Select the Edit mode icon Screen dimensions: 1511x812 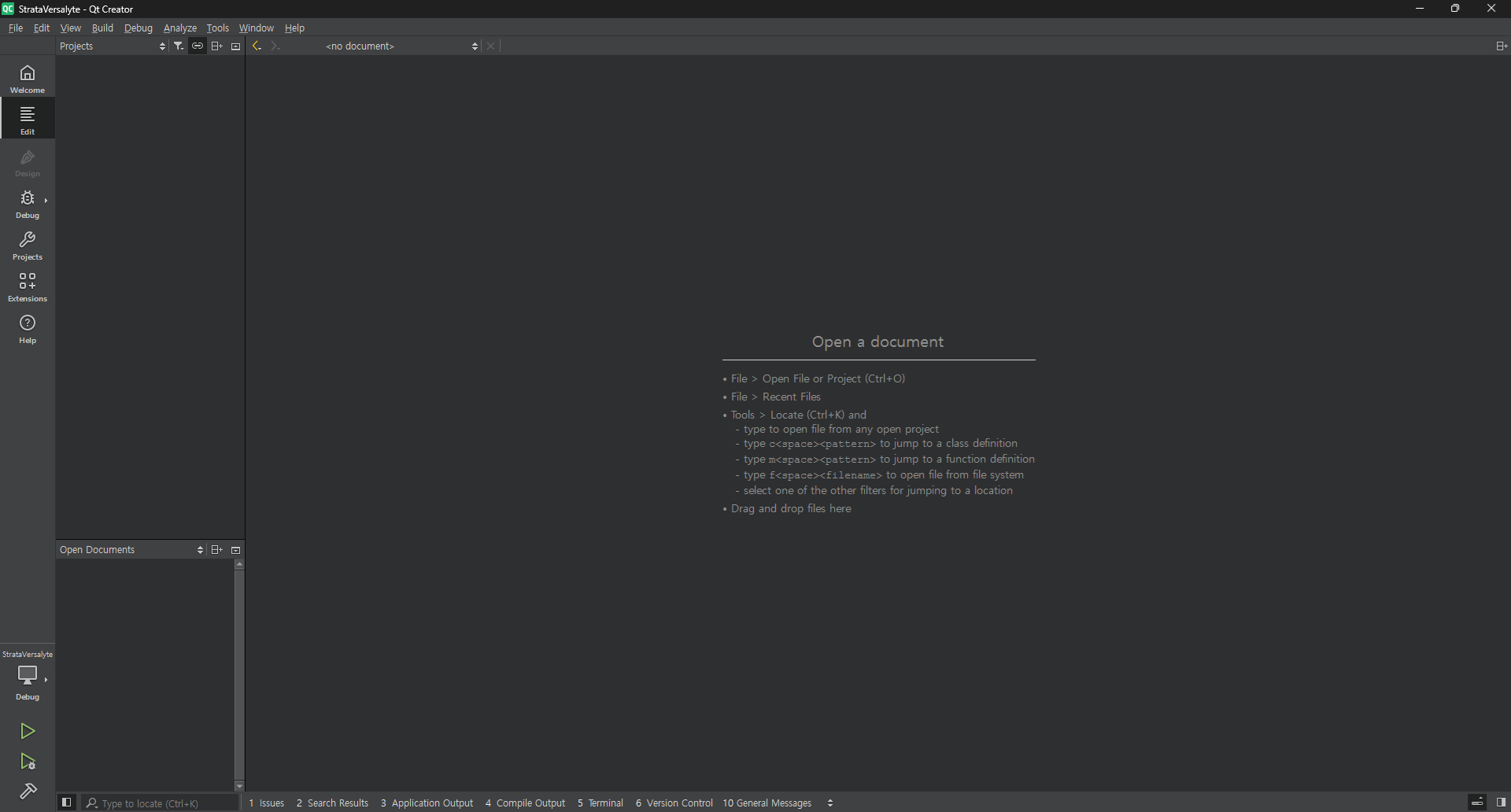(x=28, y=120)
